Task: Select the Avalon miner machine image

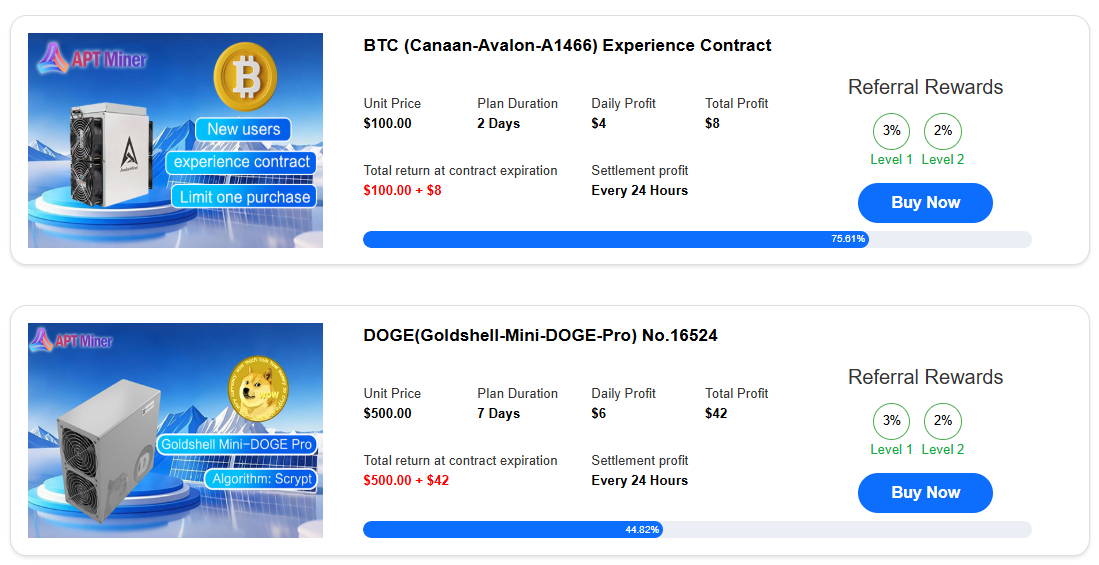Action: 106,167
